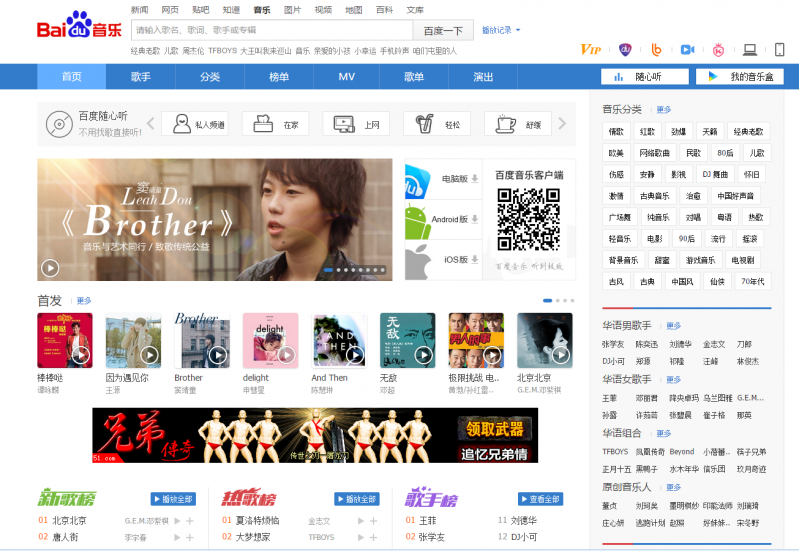Open the 图片 top menu link
The image size is (799, 551).
click(x=292, y=10)
